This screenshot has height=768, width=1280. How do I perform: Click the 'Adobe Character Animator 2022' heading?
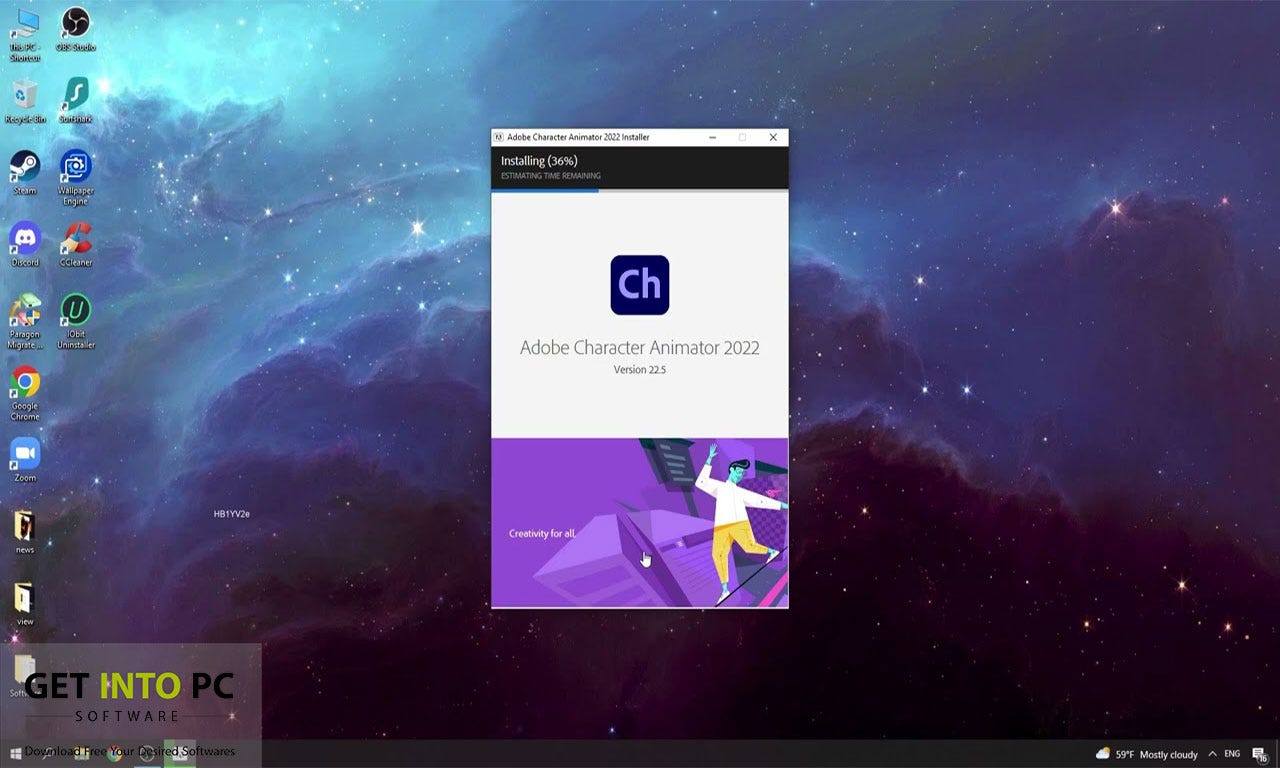point(640,348)
